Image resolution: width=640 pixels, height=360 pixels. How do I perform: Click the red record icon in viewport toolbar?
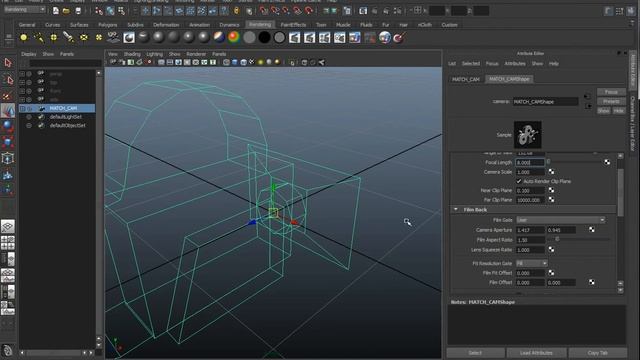coord(149,62)
